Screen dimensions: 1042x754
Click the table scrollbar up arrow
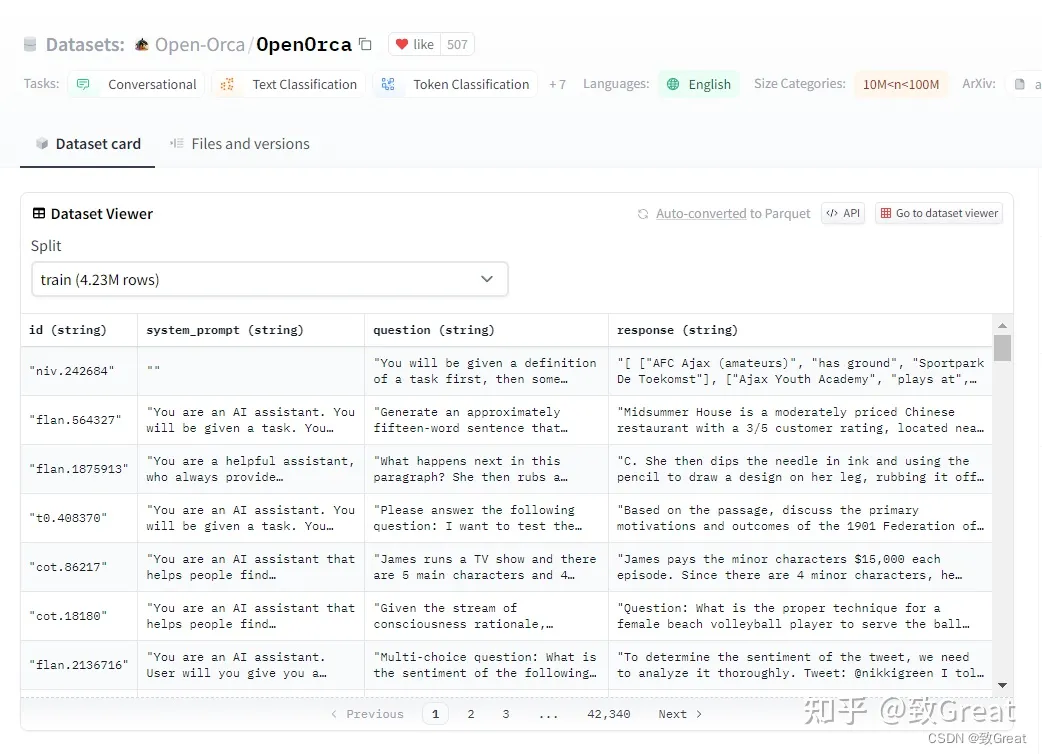(1003, 326)
